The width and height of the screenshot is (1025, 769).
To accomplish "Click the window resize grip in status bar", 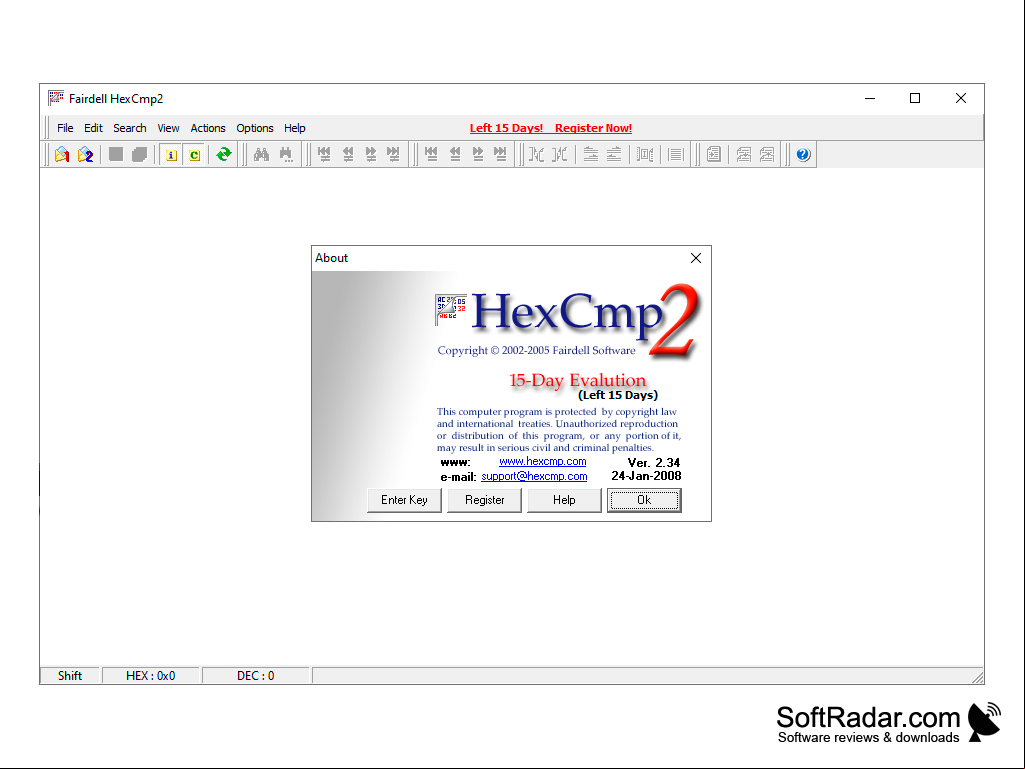I will point(977,677).
